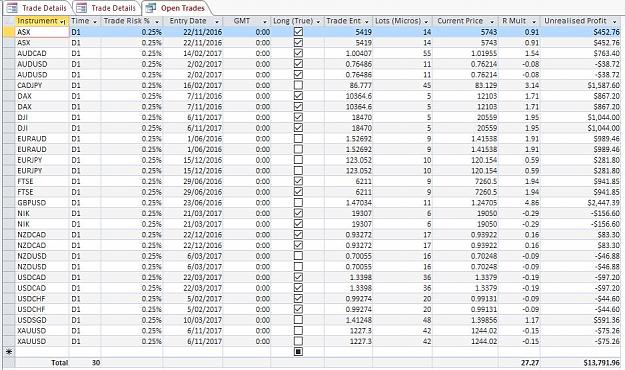Select the GBPUSD record using its row selector

pos(9,202)
